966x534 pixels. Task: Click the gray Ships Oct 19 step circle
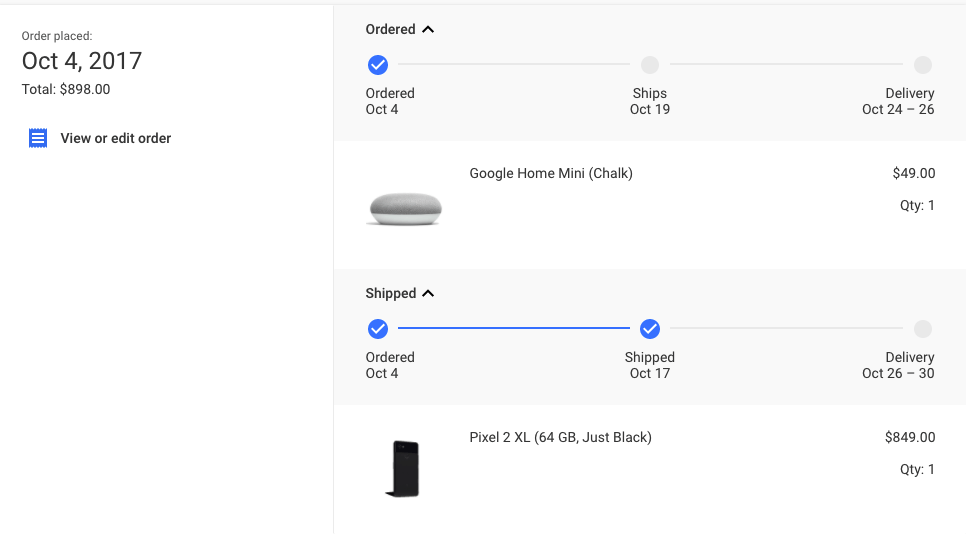(x=650, y=65)
